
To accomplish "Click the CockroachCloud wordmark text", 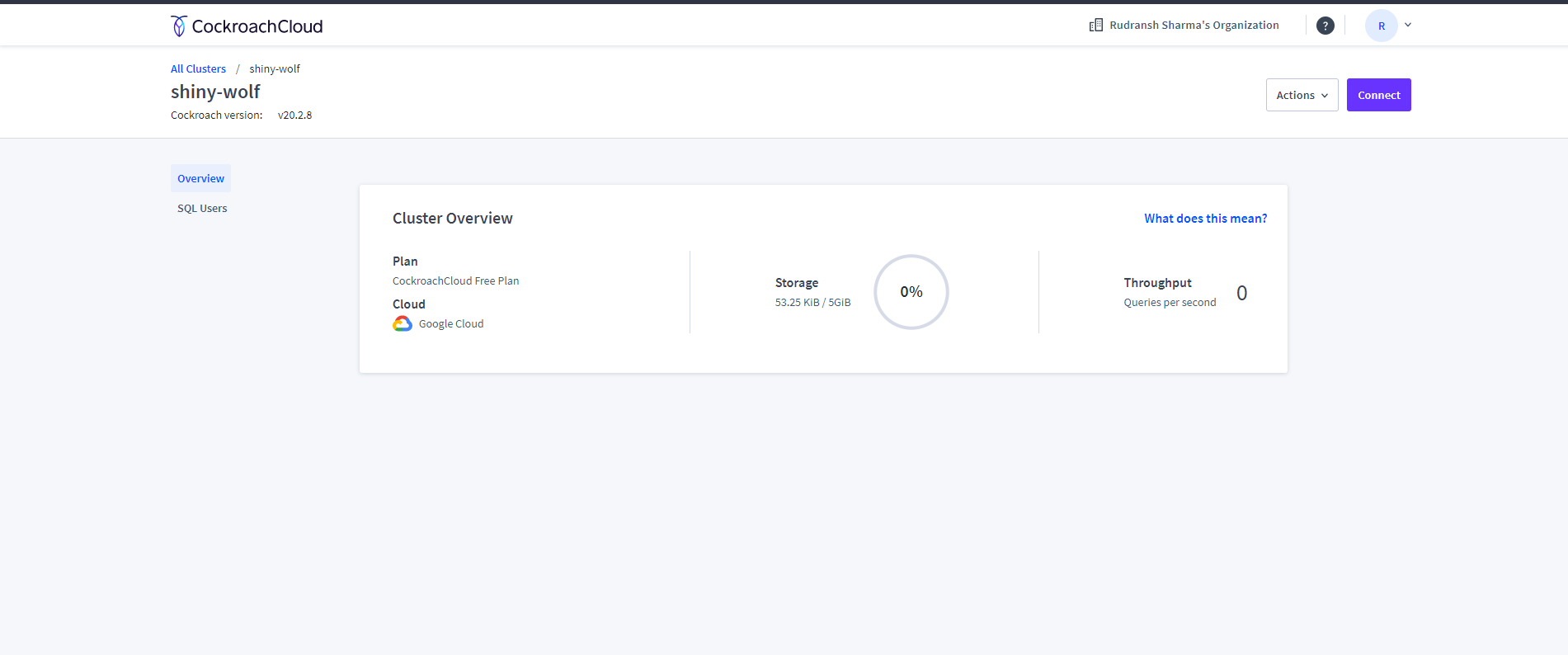I will click(x=257, y=26).
